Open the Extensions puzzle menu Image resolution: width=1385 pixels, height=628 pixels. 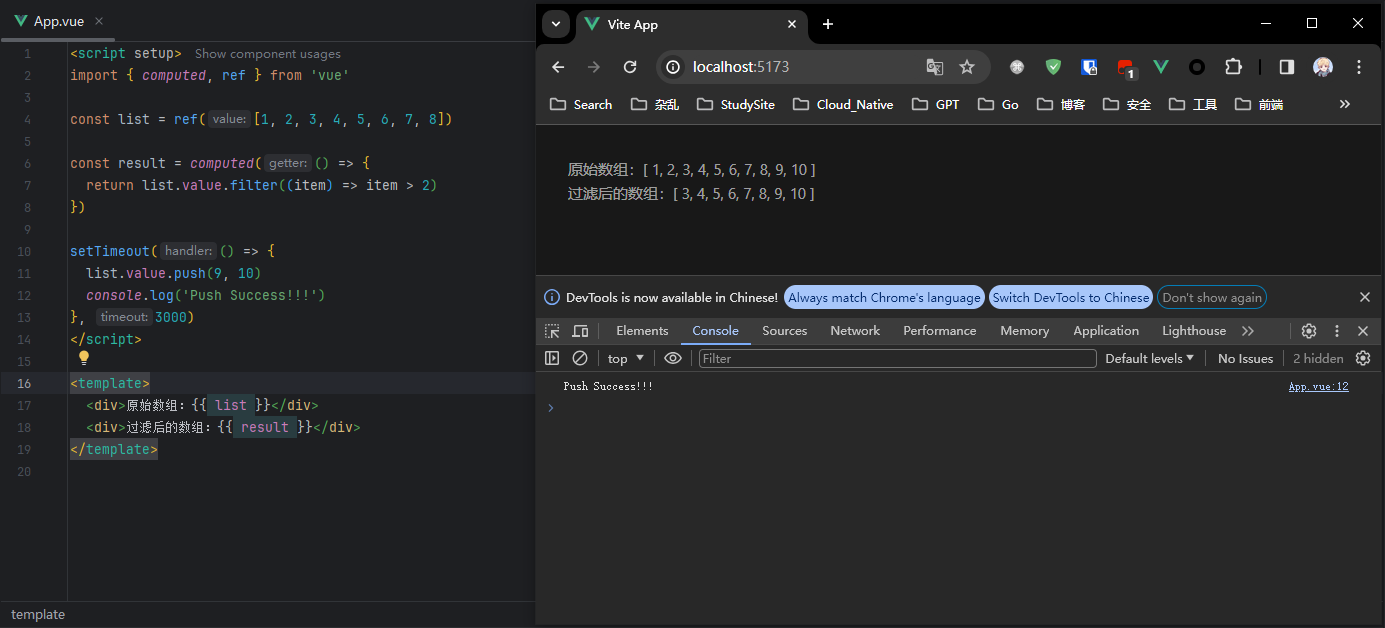[x=1233, y=67]
